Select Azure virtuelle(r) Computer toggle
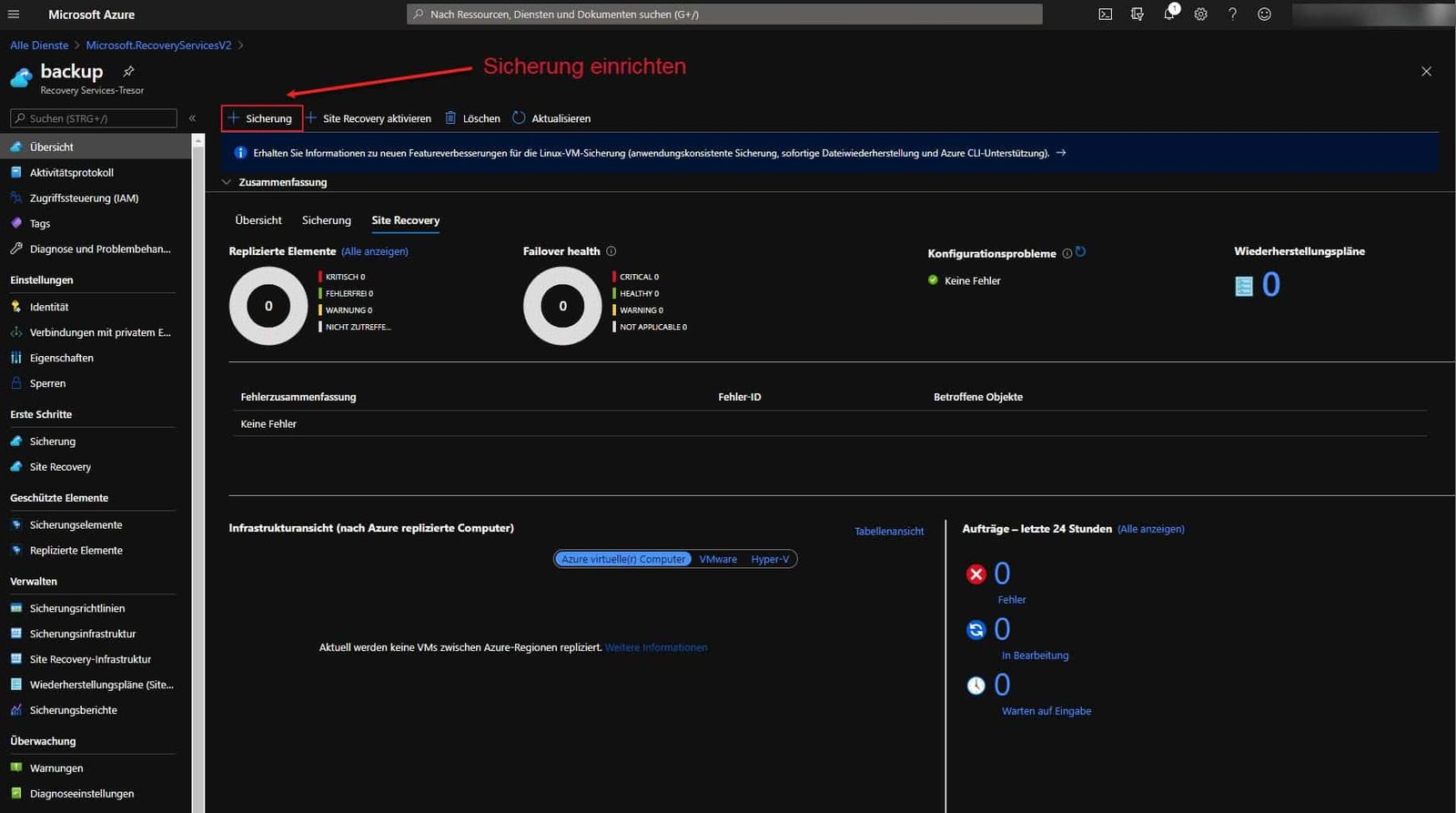The height and width of the screenshot is (813, 1456). point(623,559)
